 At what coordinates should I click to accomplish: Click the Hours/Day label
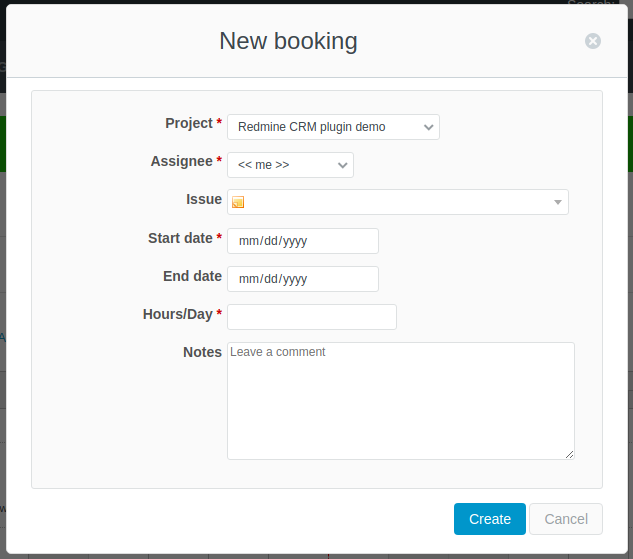(177, 314)
